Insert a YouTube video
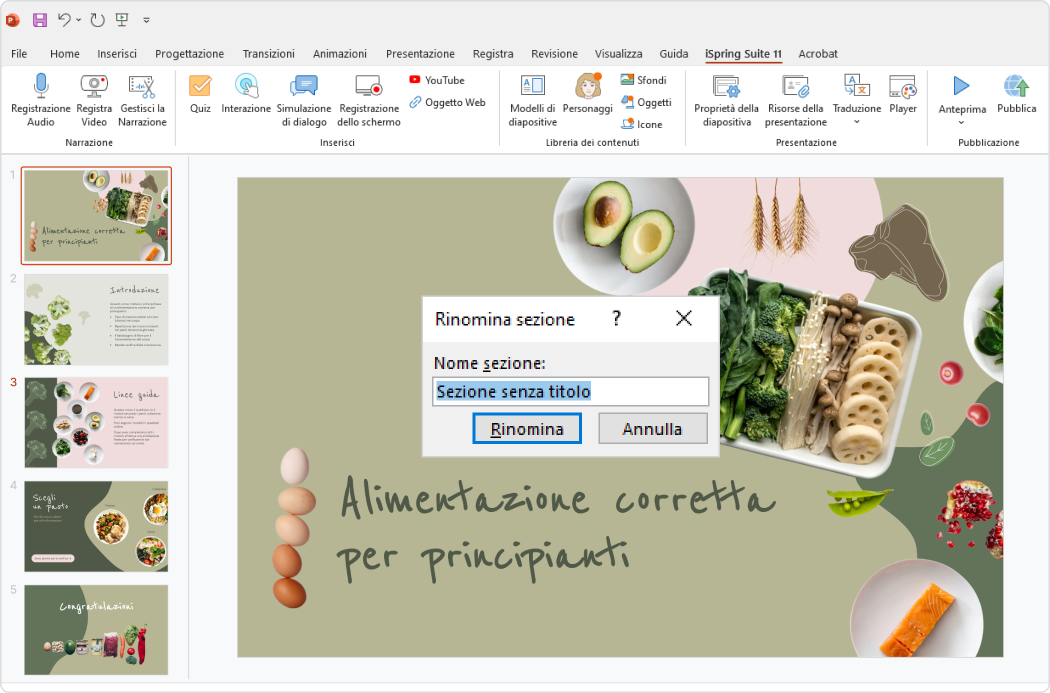 (x=438, y=80)
